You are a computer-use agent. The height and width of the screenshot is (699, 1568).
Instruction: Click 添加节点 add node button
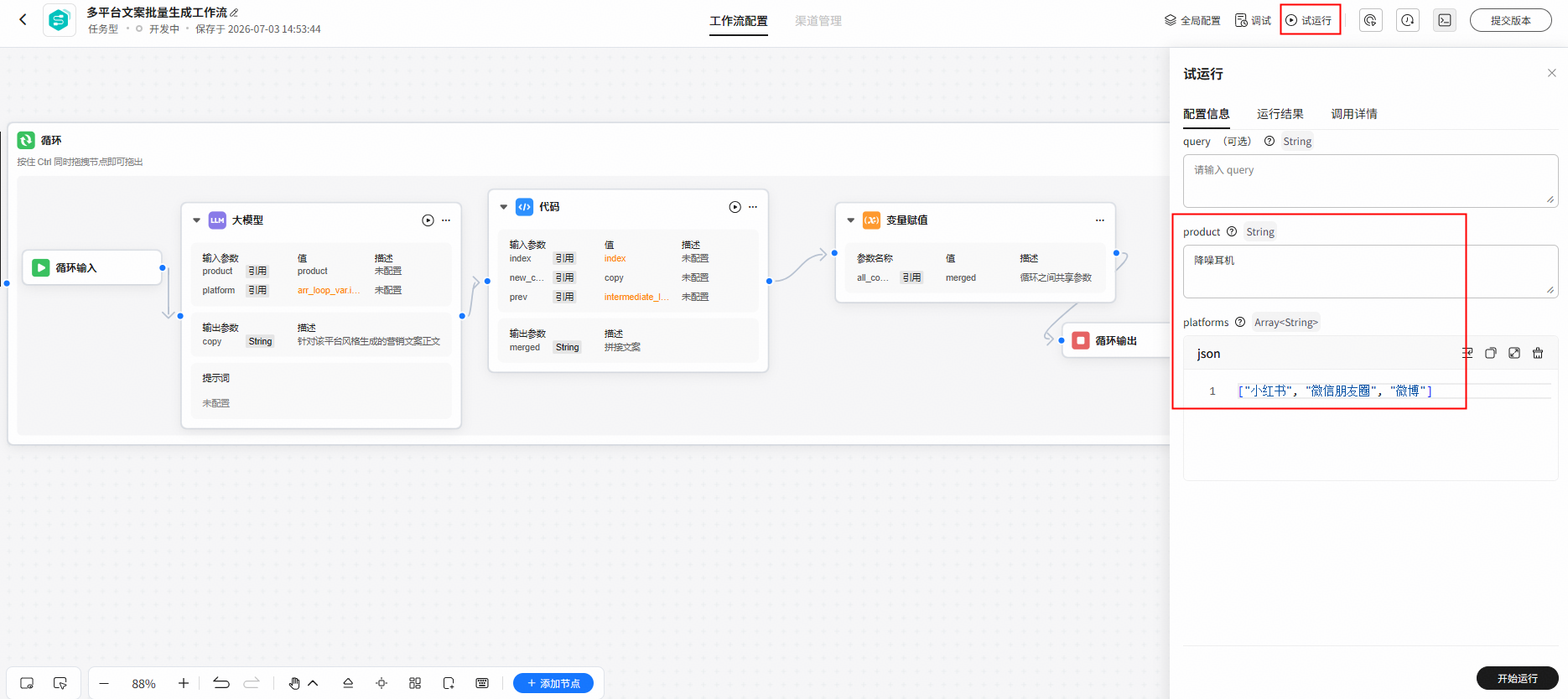tap(553, 683)
